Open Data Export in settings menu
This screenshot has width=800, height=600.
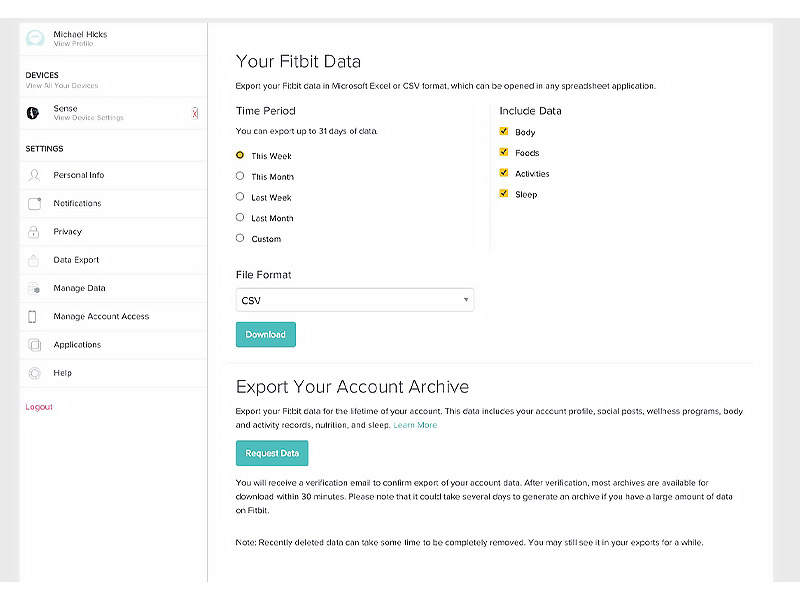pos(76,260)
